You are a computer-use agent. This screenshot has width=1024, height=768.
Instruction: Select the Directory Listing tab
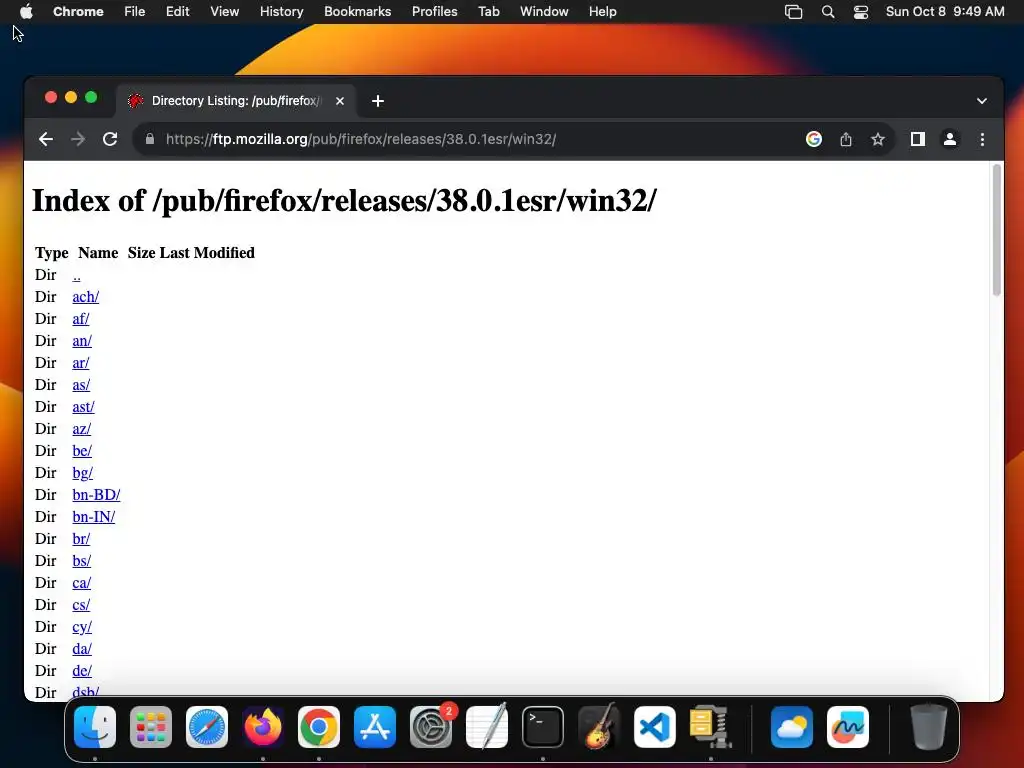(236, 101)
